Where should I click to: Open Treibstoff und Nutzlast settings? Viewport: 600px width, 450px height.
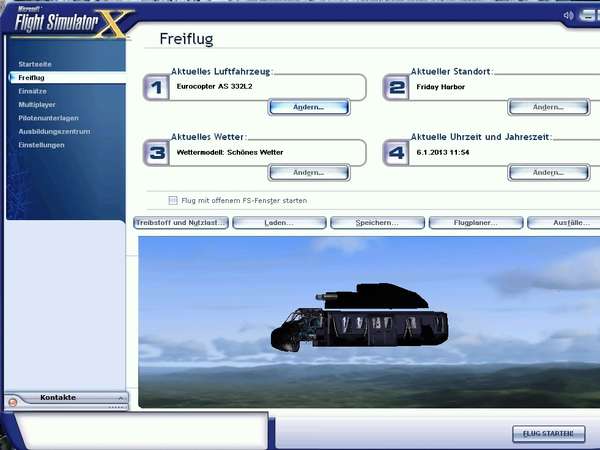[181, 223]
